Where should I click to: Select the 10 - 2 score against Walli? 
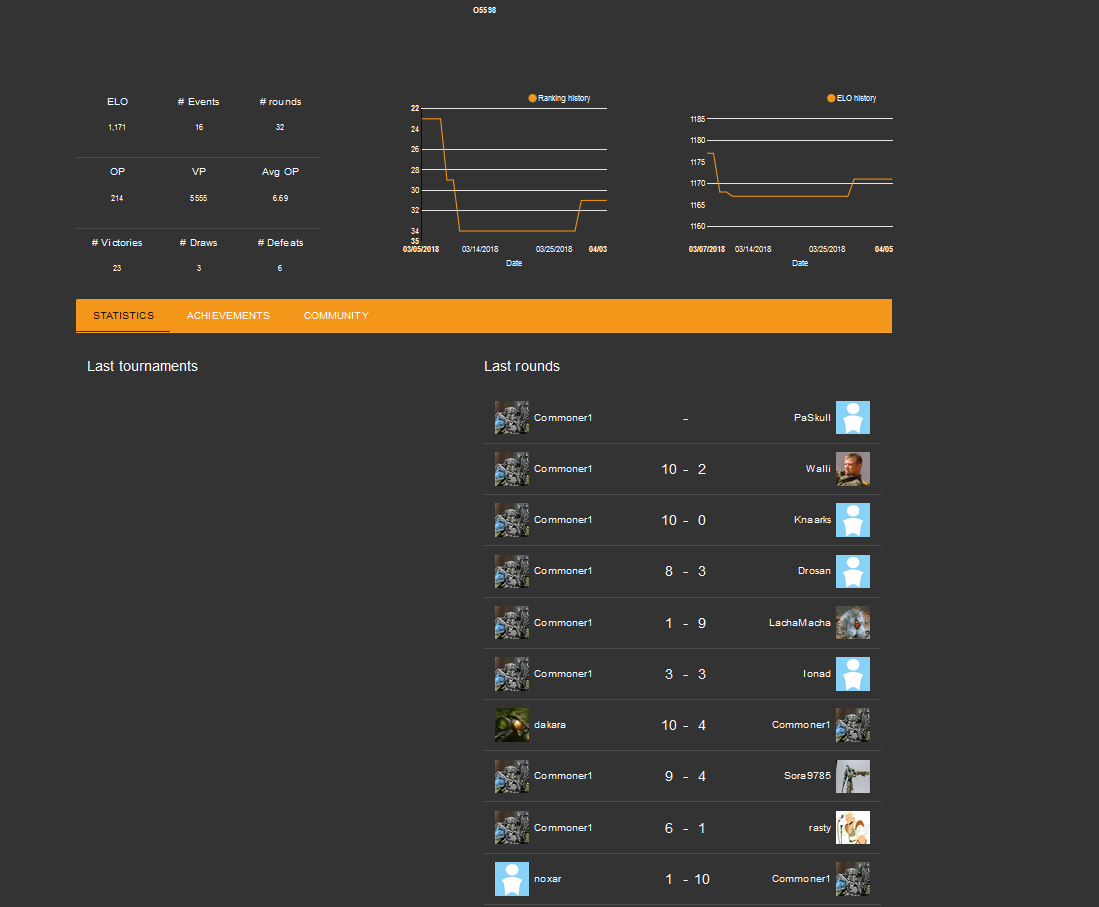coord(683,469)
